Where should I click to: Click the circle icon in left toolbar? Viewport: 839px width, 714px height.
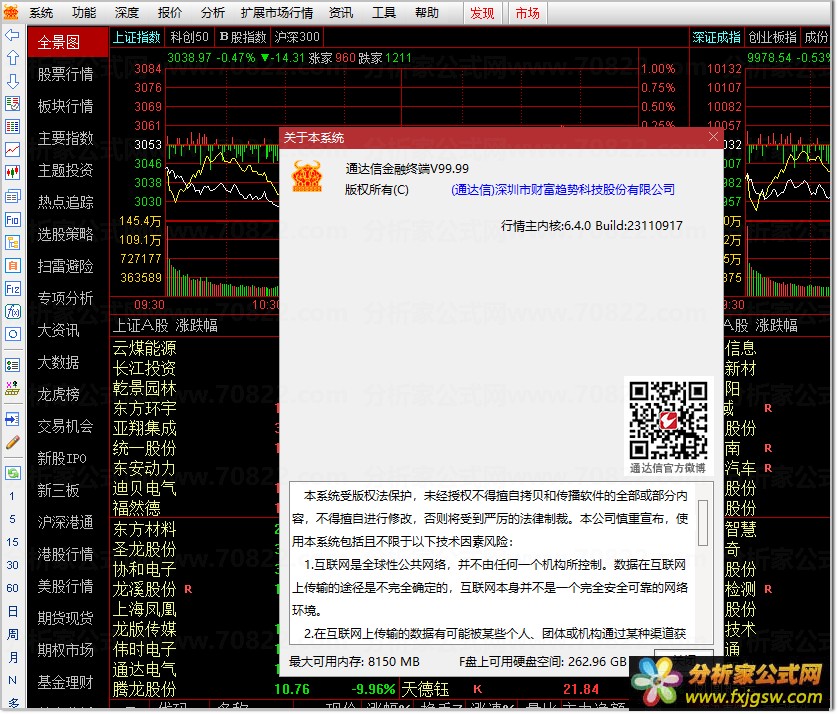point(12,335)
